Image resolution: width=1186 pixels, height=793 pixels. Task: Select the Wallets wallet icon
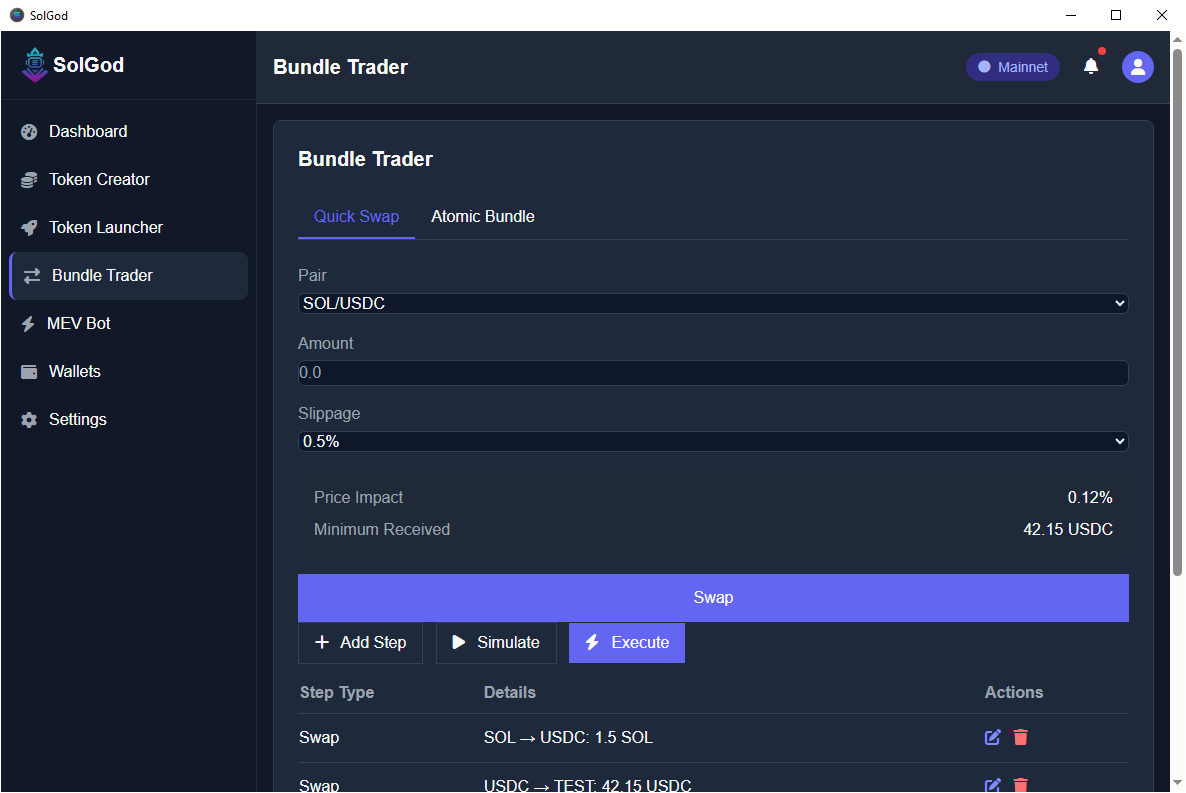28,371
